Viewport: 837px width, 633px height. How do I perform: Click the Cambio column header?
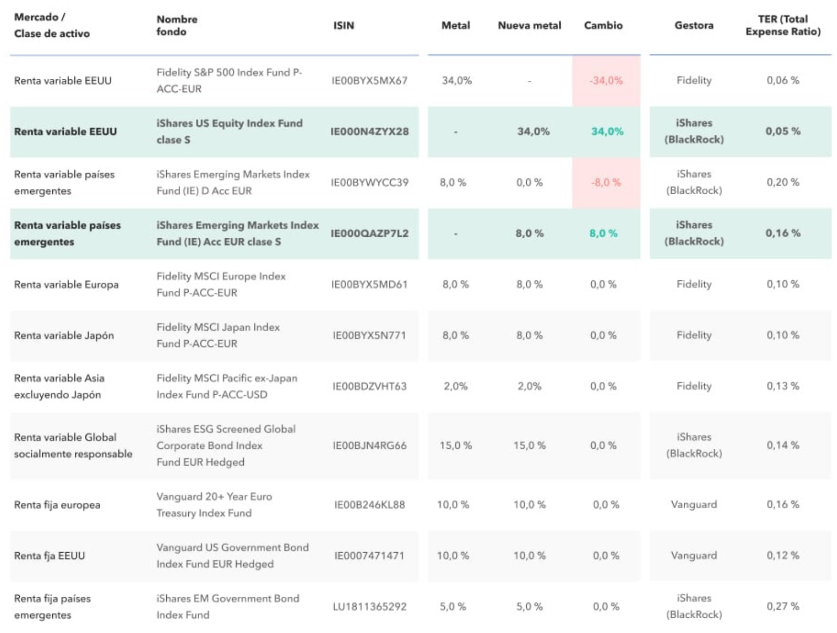(x=602, y=26)
